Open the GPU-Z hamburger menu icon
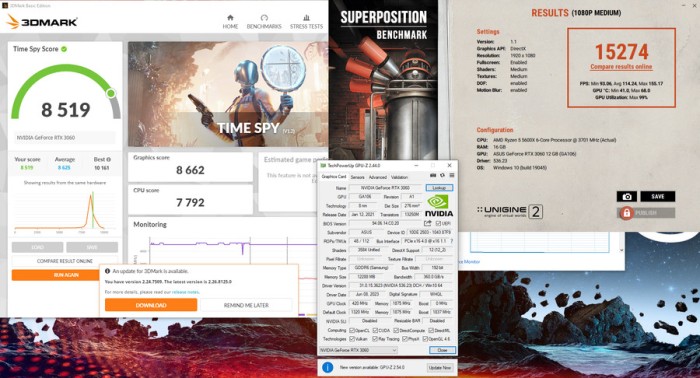 (x=452, y=175)
